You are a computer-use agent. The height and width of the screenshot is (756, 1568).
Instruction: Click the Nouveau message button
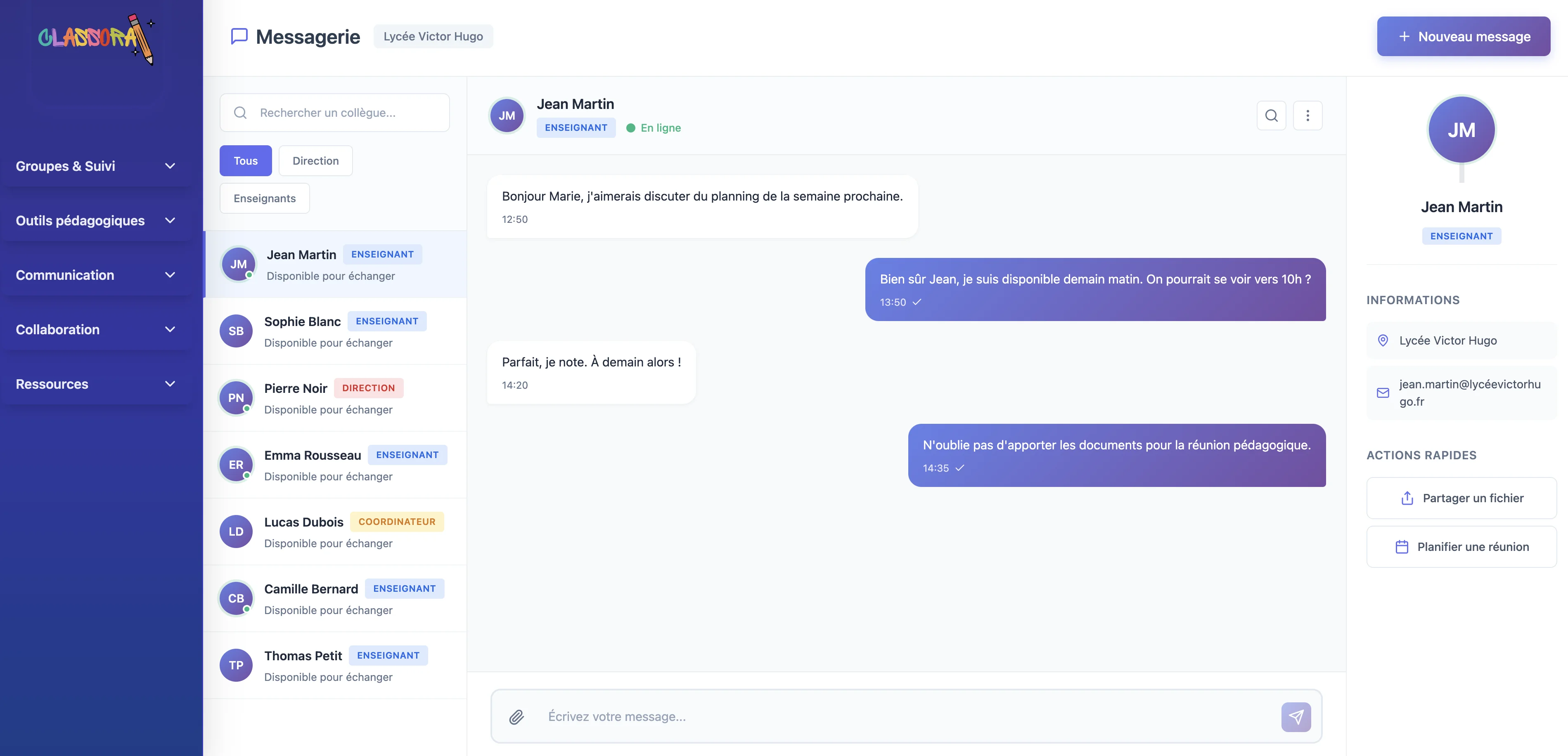pos(1463,36)
